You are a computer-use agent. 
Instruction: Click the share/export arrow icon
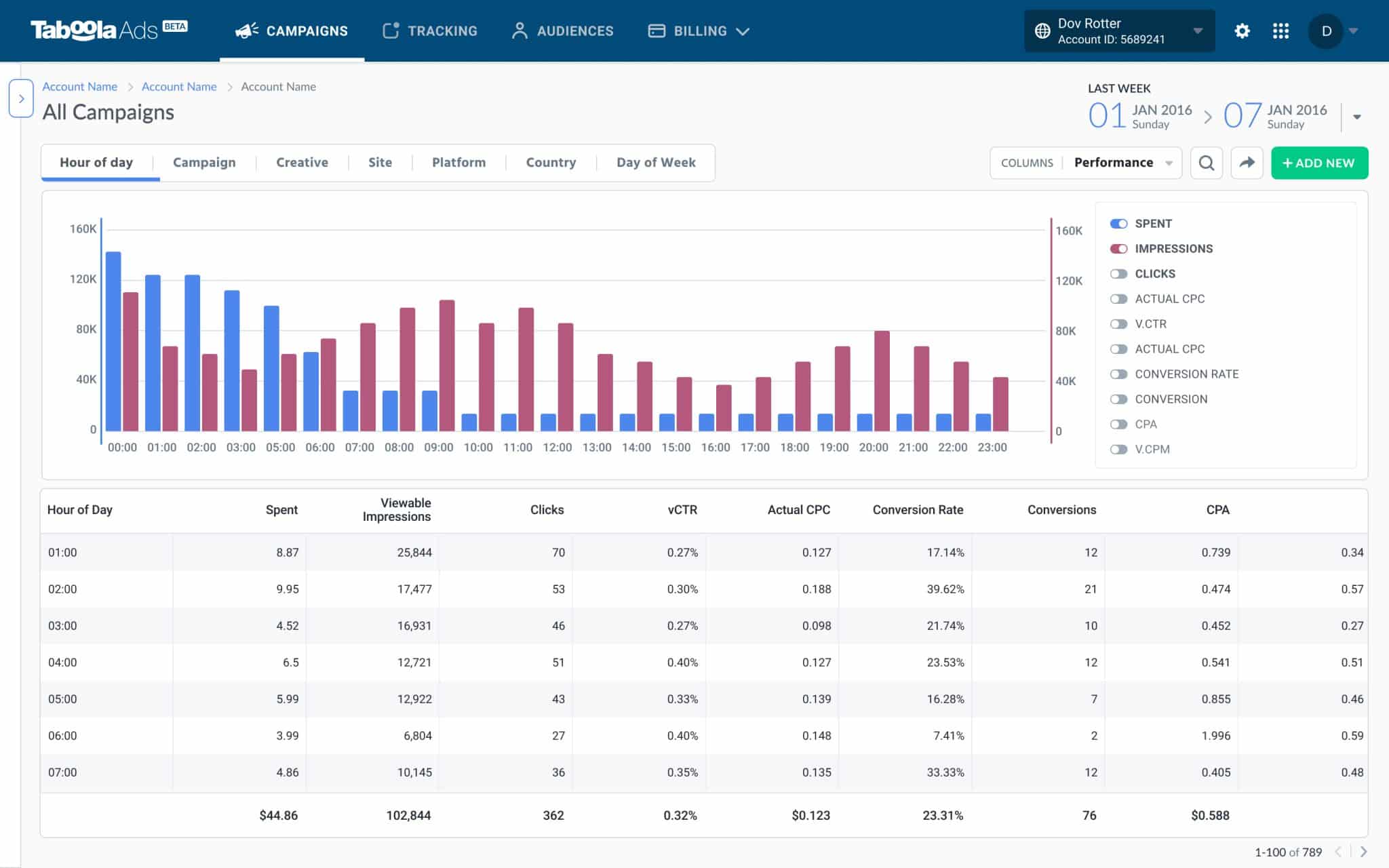1247,163
